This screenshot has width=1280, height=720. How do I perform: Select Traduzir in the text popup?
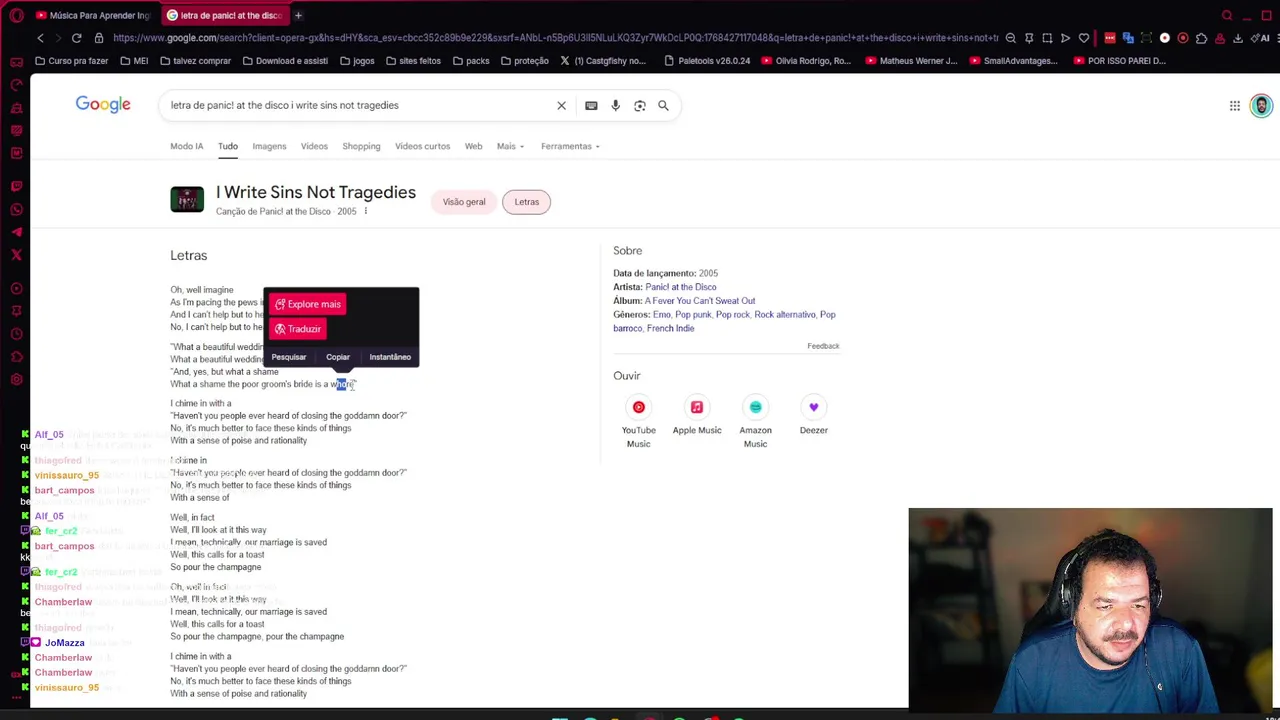click(298, 329)
